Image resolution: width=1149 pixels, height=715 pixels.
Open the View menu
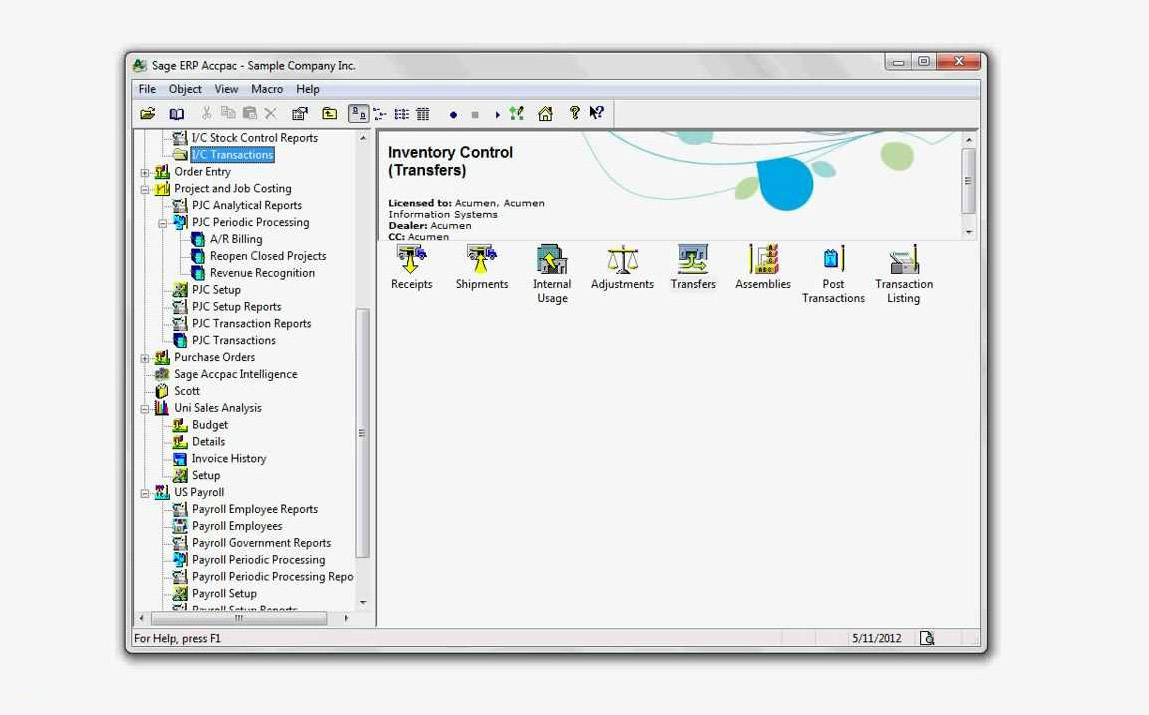coord(226,89)
